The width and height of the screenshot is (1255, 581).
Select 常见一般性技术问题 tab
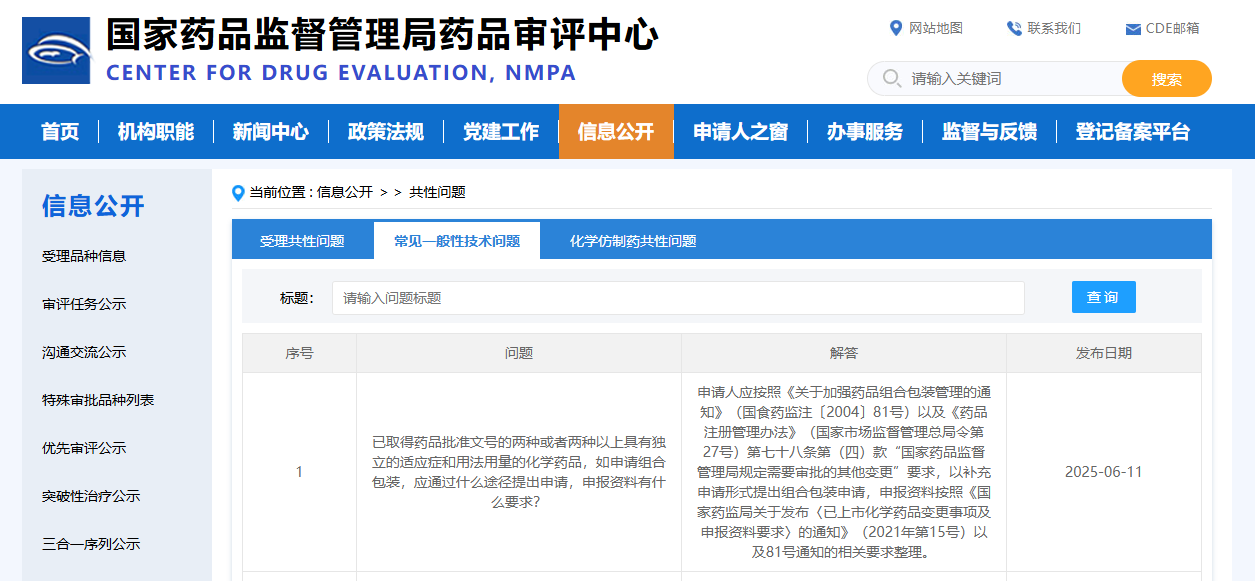(457, 241)
